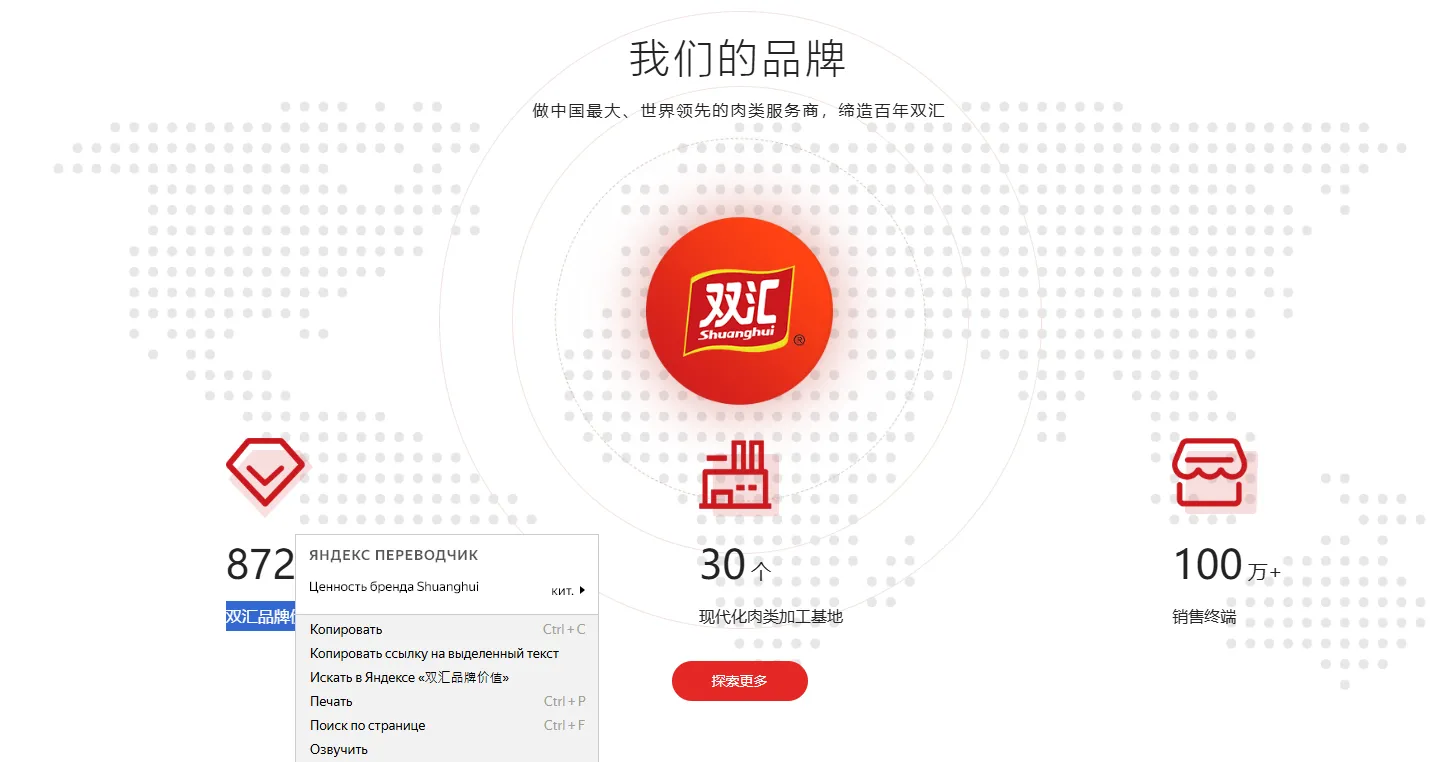Click the red diamond brand value icon
This screenshot has width=1450, height=762.
pyautogui.click(x=265, y=472)
